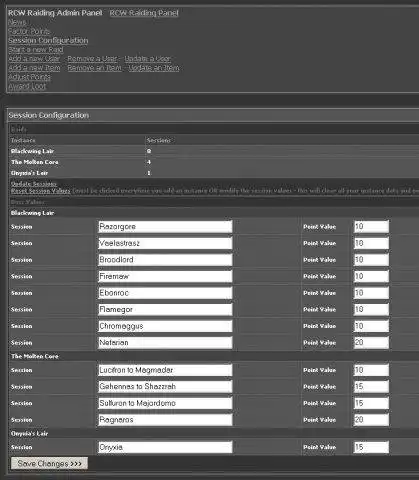Go to the News page link

point(17,22)
